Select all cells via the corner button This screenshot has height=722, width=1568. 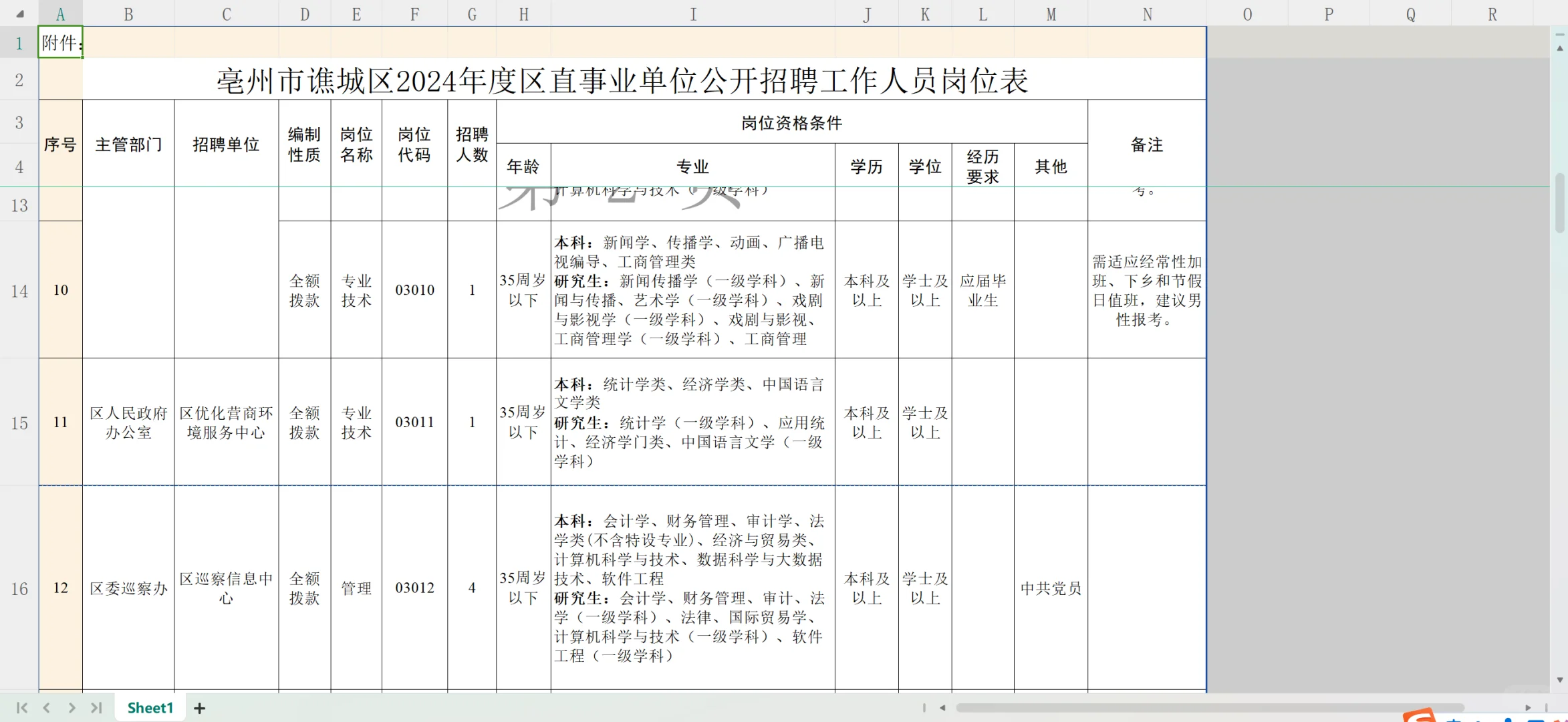19,13
